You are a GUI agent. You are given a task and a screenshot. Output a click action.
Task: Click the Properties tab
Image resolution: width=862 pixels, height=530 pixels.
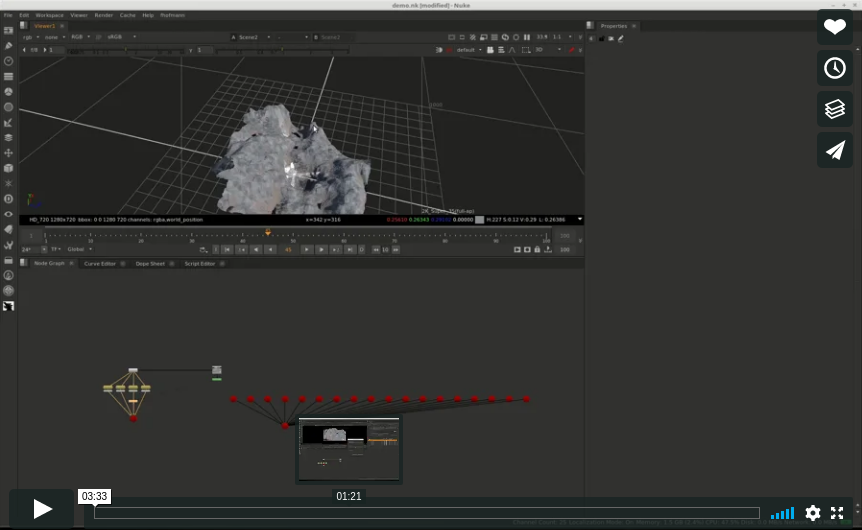[613, 26]
